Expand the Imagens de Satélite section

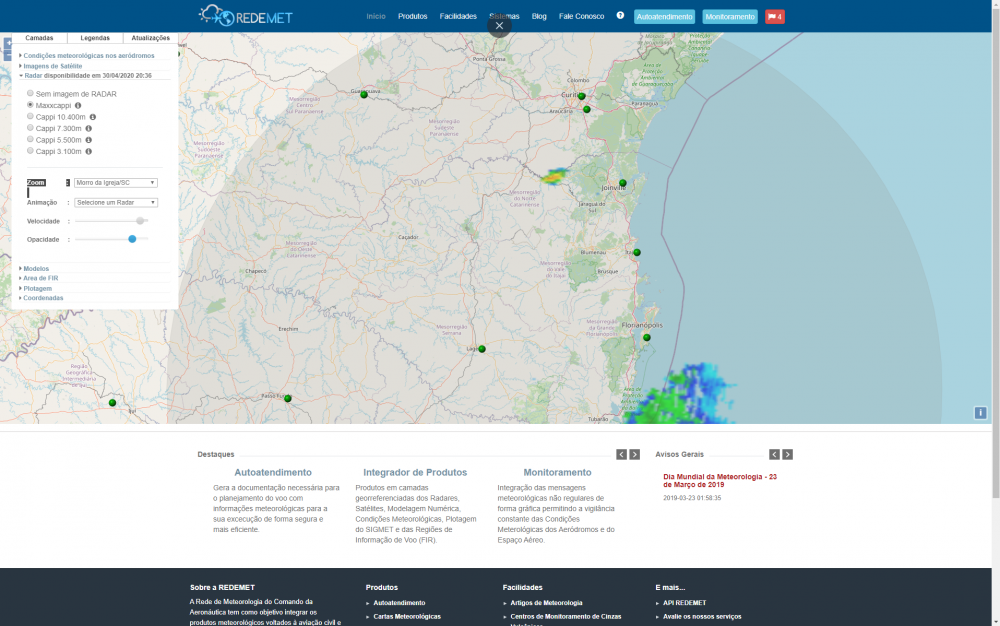[x=52, y=66]
